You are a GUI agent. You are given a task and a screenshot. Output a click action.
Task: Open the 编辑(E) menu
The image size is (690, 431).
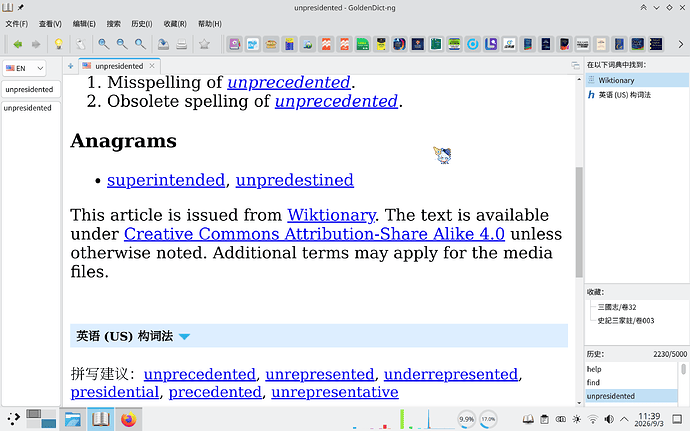pos(84,24)
